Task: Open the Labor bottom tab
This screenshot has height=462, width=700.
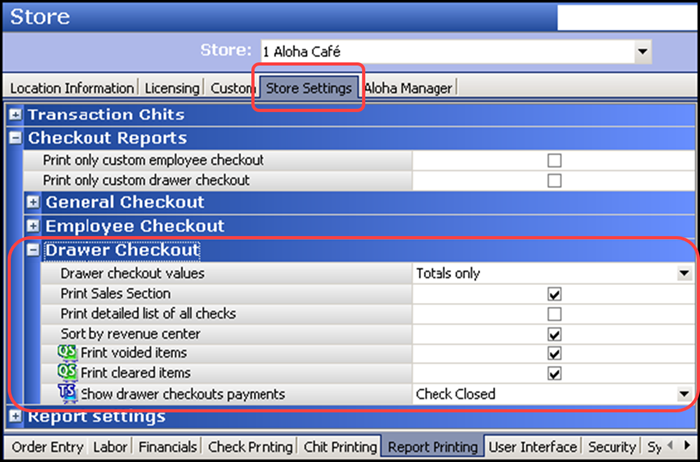Action: [x=110, y=447]
